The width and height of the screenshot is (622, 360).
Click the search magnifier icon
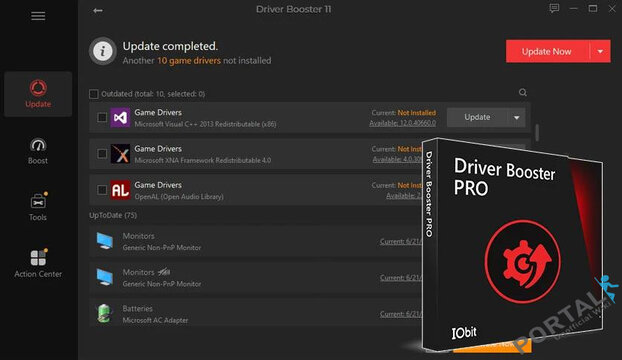point(523,92)
